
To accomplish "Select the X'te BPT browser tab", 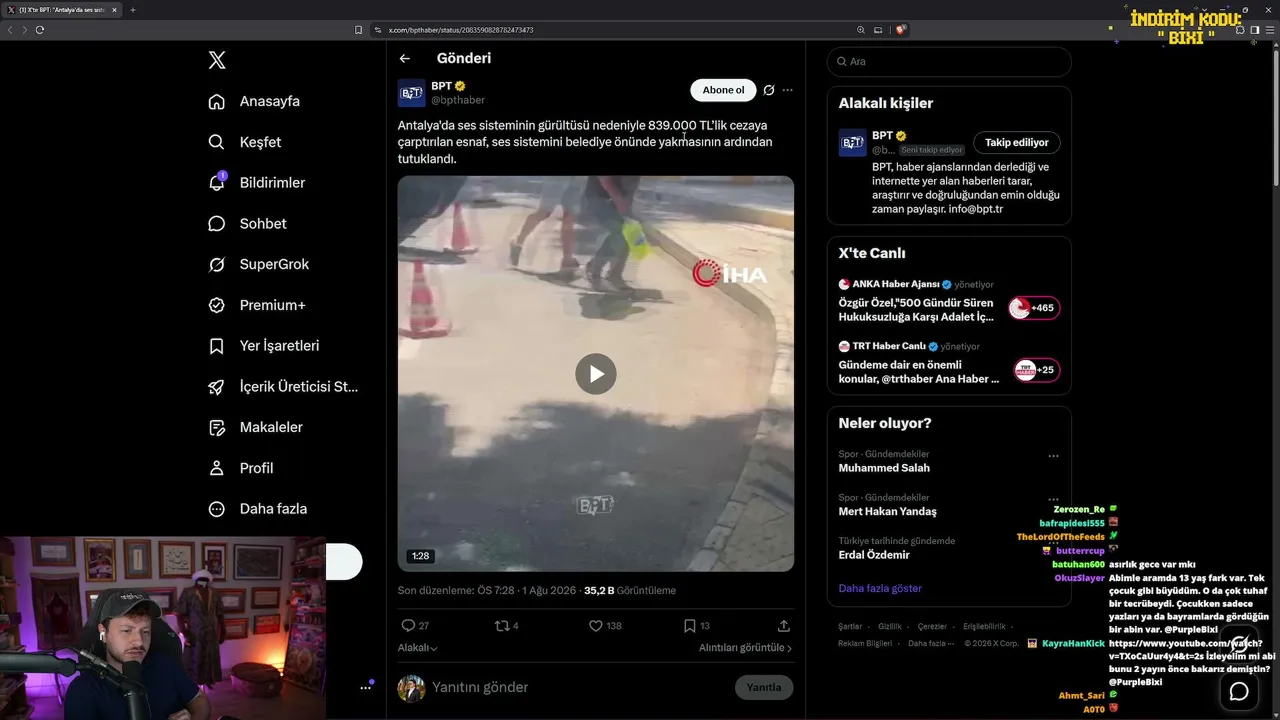I will pyautogui.click(x=61, y=10).
